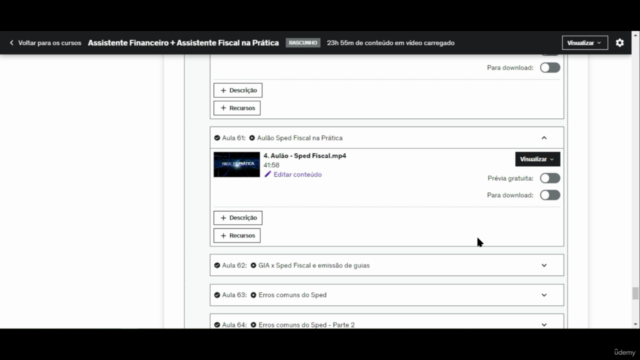Viewport: 640px width, 360px height.
Task: Click Voltar para os cursos link
Action: (x=49, y=43)
